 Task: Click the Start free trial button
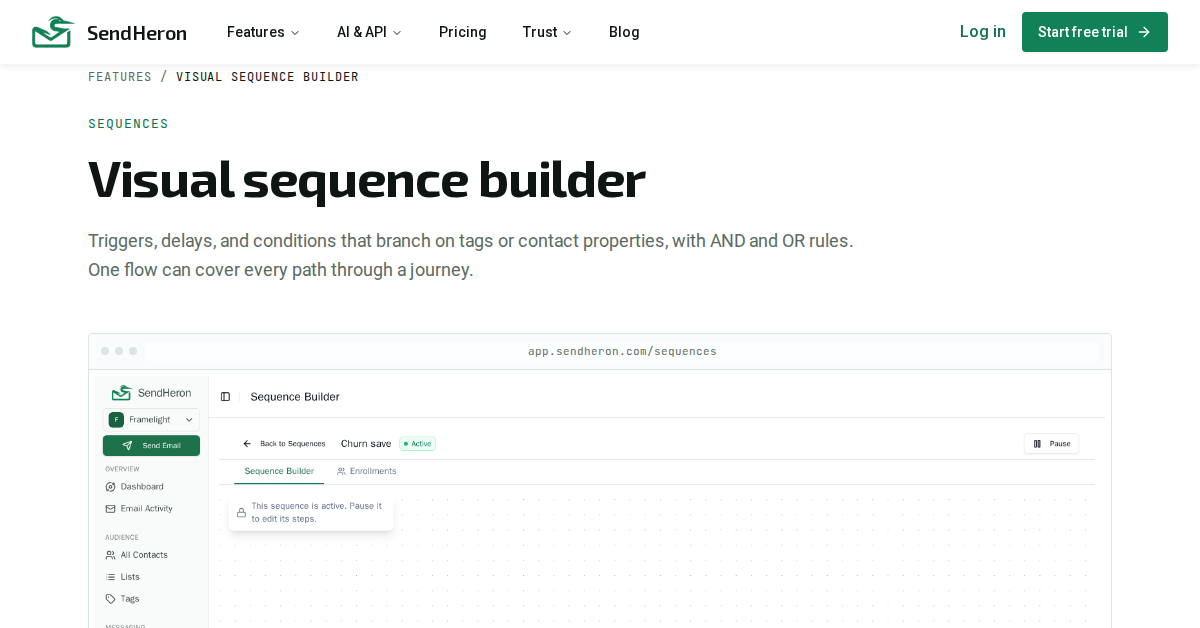click(1095, 32)
